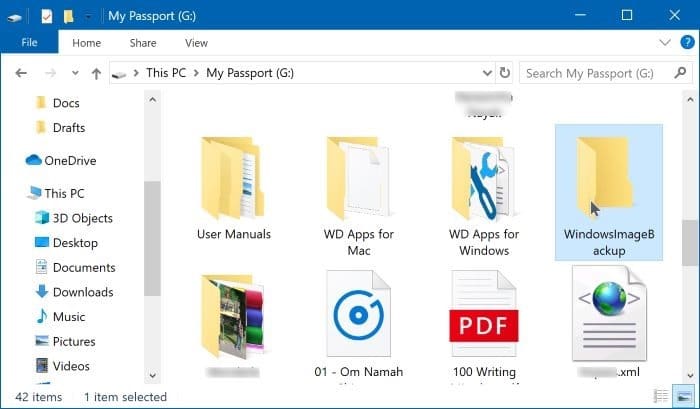Open the Customize Quick Access Toolbar dropdown
The height and width of the screenshot is (409, 700).
[88, 17]
